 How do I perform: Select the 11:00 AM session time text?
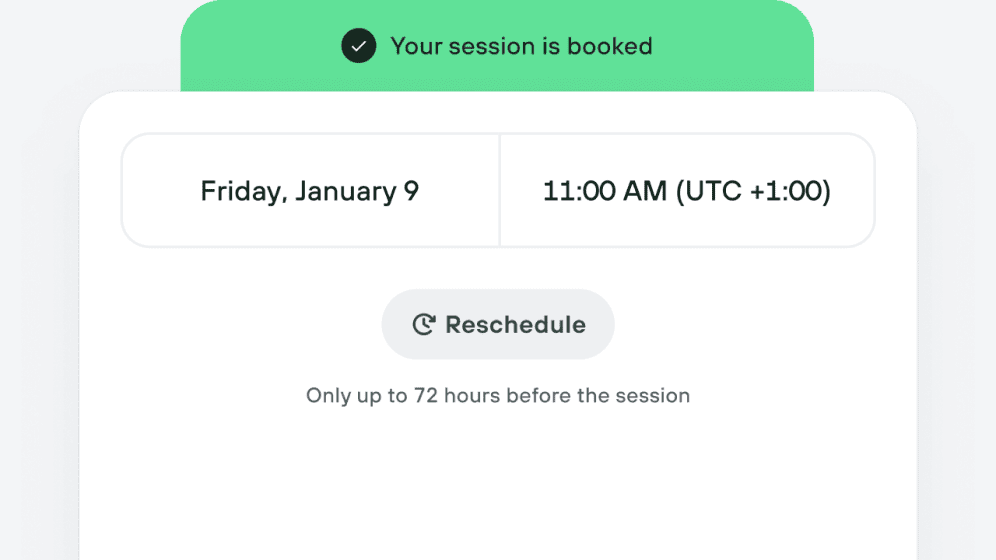pyautogui.click(x=604, y=191)
